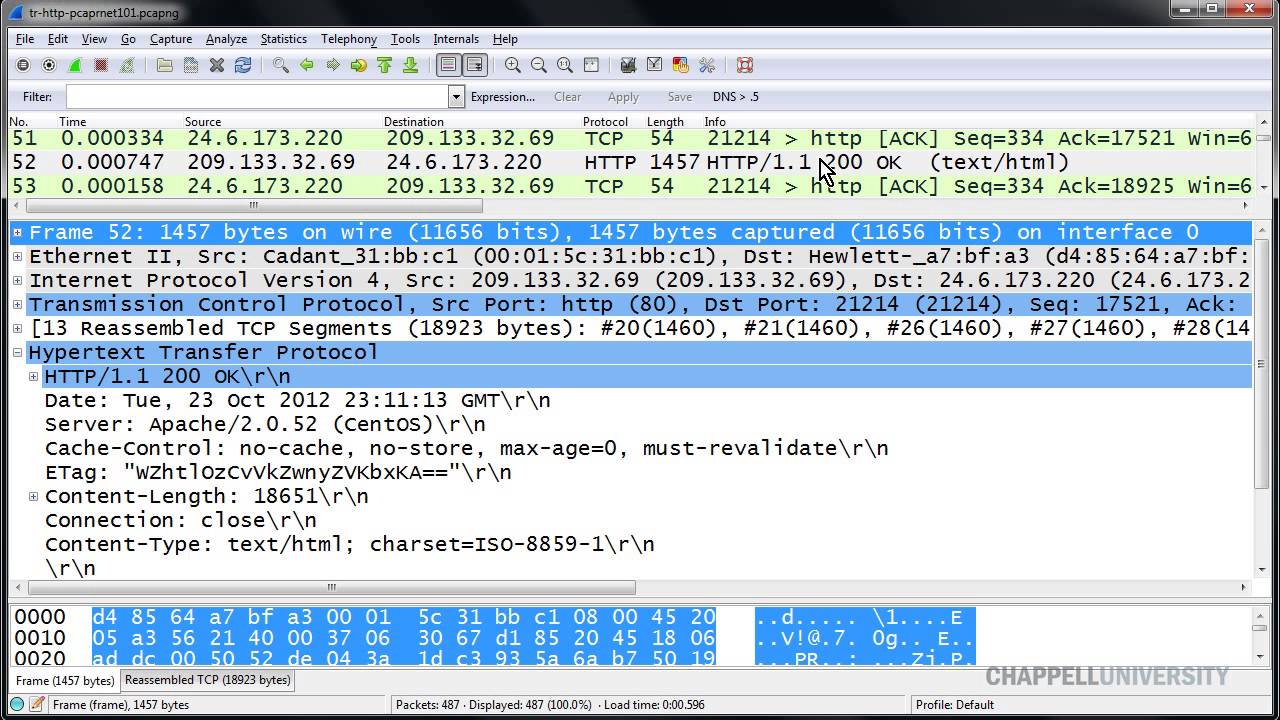
Task: Zoom out the main window text
Action: coord(539,65)
